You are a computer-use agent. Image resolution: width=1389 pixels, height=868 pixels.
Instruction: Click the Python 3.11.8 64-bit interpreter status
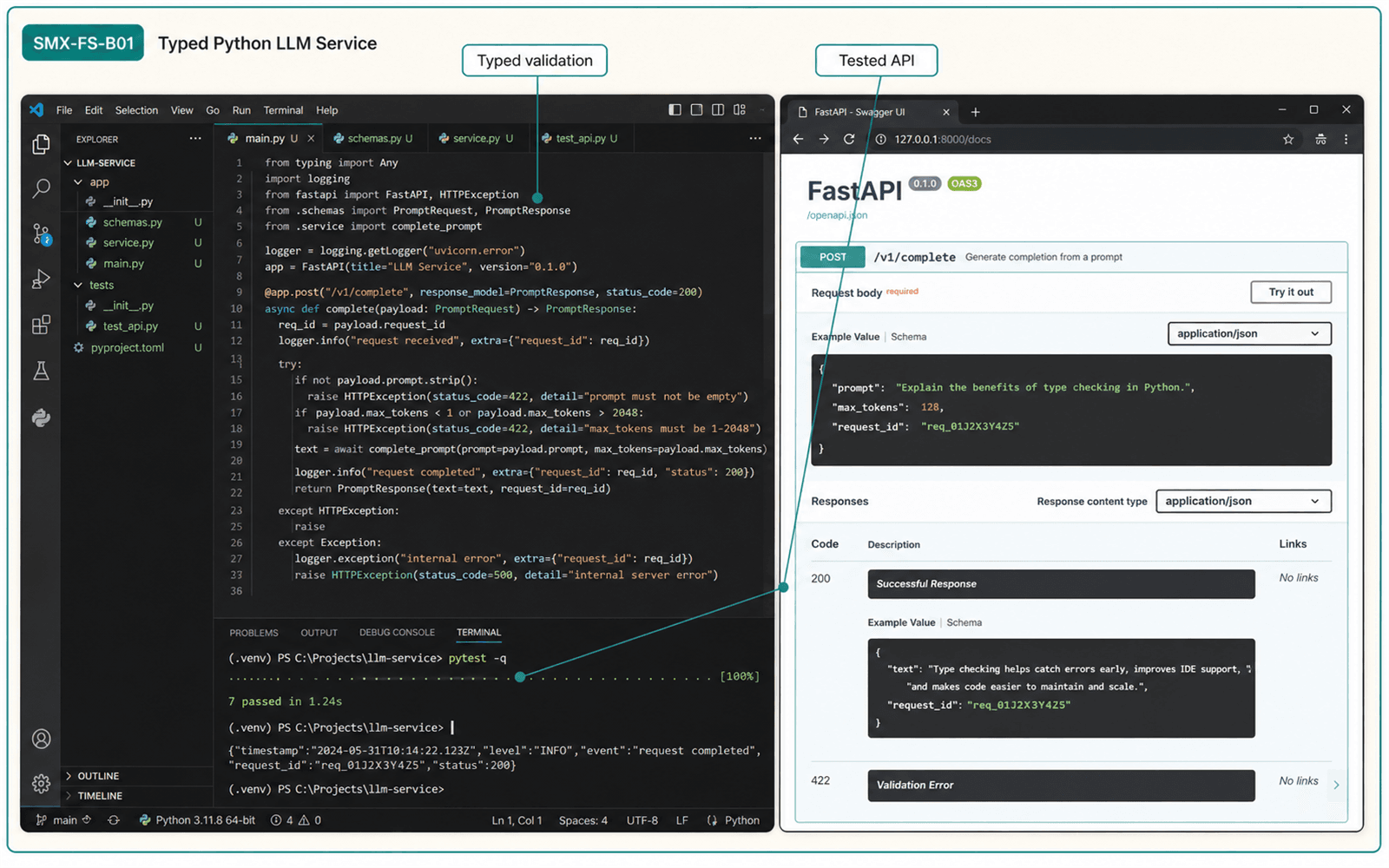pos(197,820)
